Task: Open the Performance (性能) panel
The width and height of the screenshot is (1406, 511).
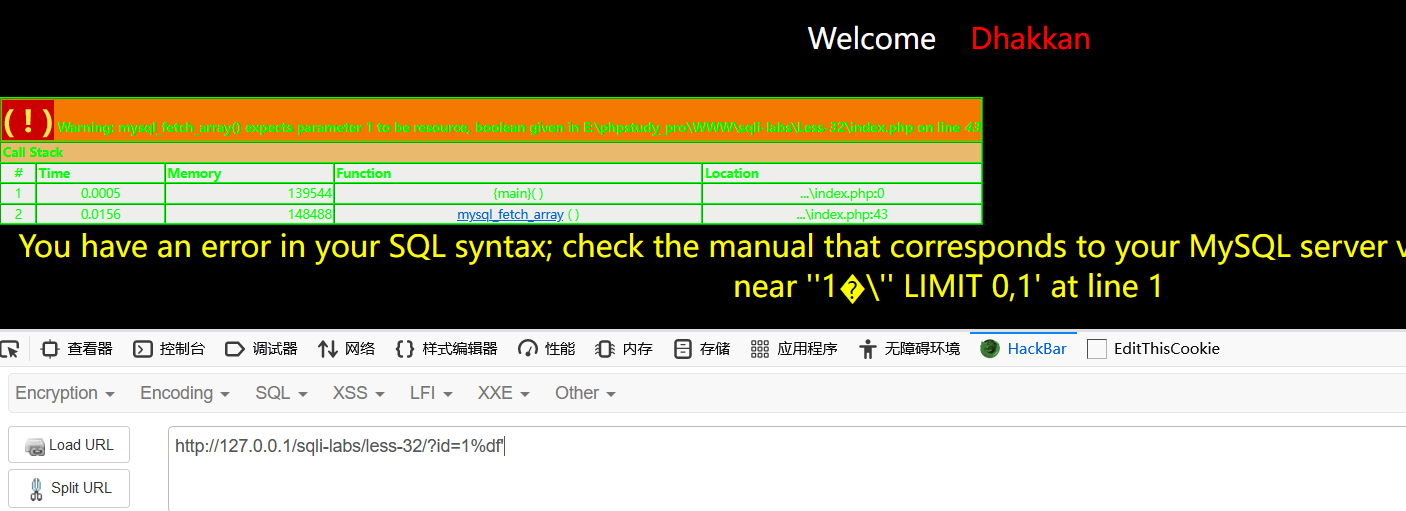Action: coord(546,349)
